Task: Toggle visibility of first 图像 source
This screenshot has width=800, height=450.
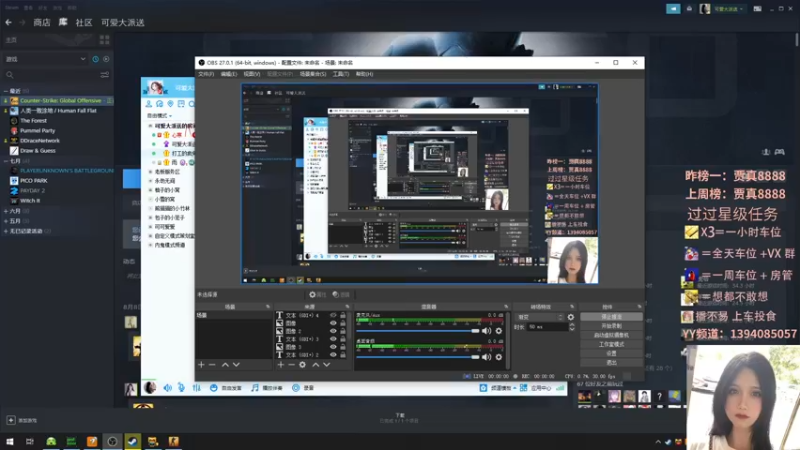Action: click(x=333, y=323)
